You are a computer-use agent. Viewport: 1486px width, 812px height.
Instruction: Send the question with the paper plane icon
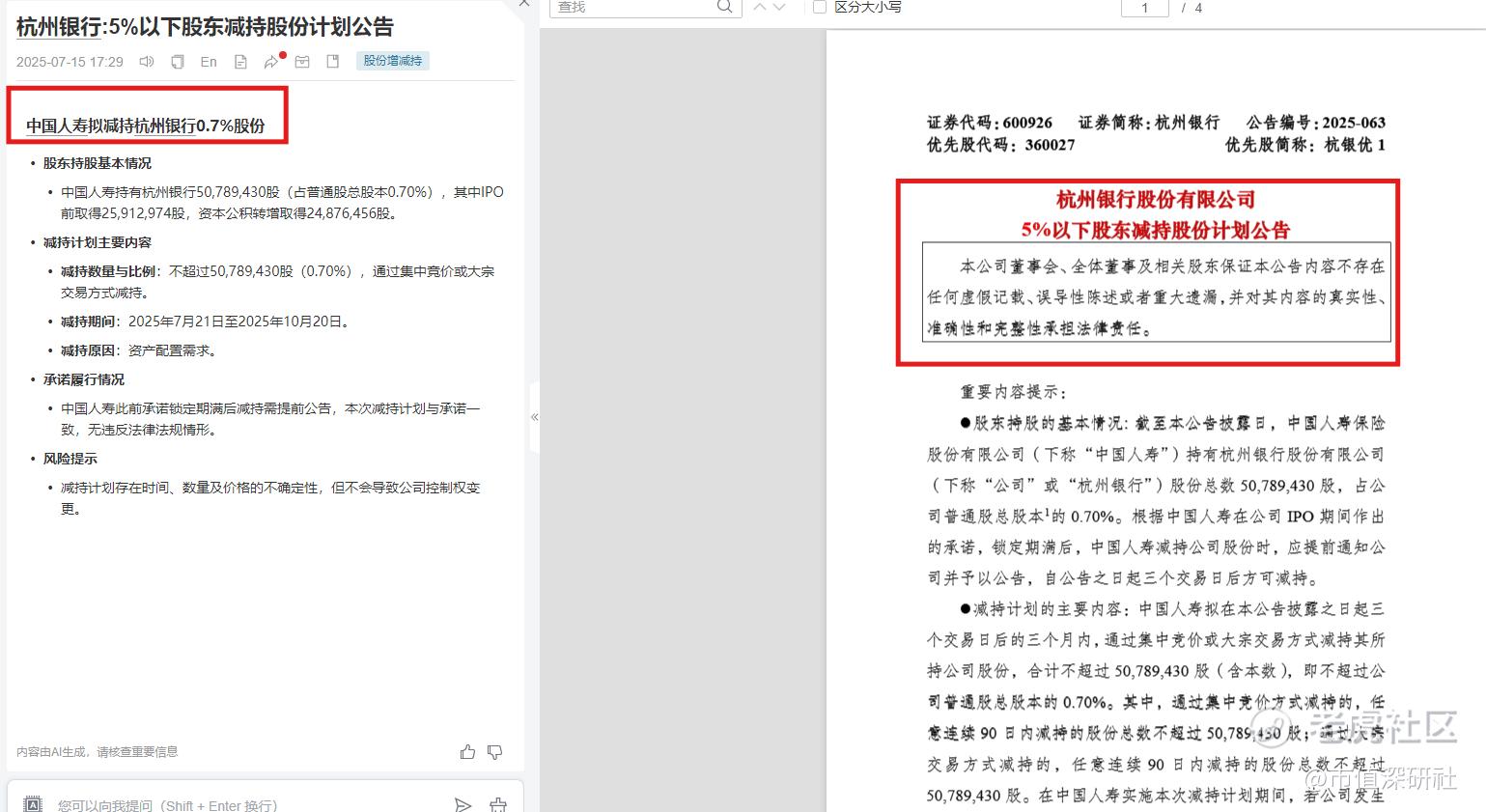(x=463, y=804)
